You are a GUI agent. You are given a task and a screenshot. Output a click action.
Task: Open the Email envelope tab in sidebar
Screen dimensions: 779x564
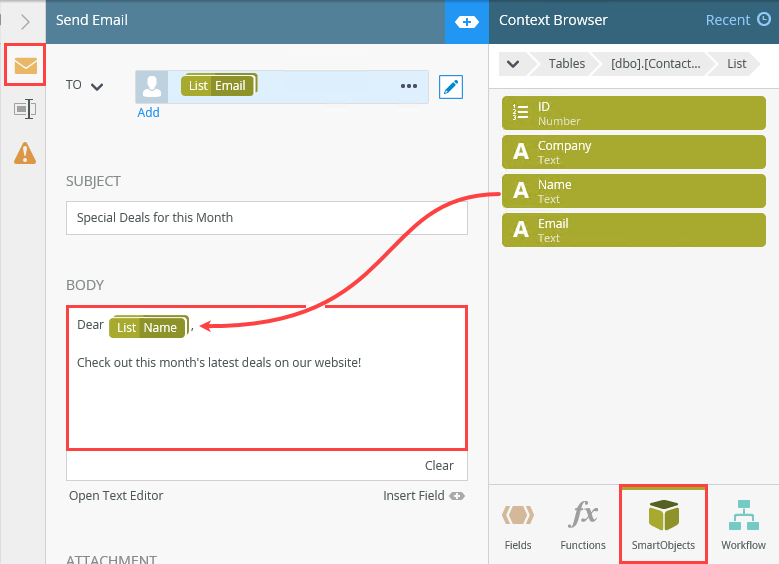25,65
